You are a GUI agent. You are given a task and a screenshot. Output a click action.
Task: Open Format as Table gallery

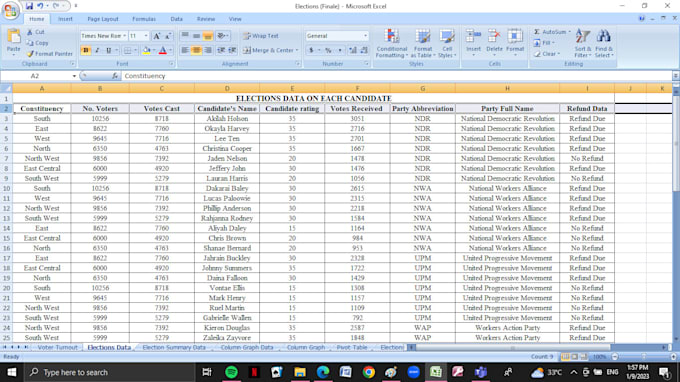tap(423, 43)
